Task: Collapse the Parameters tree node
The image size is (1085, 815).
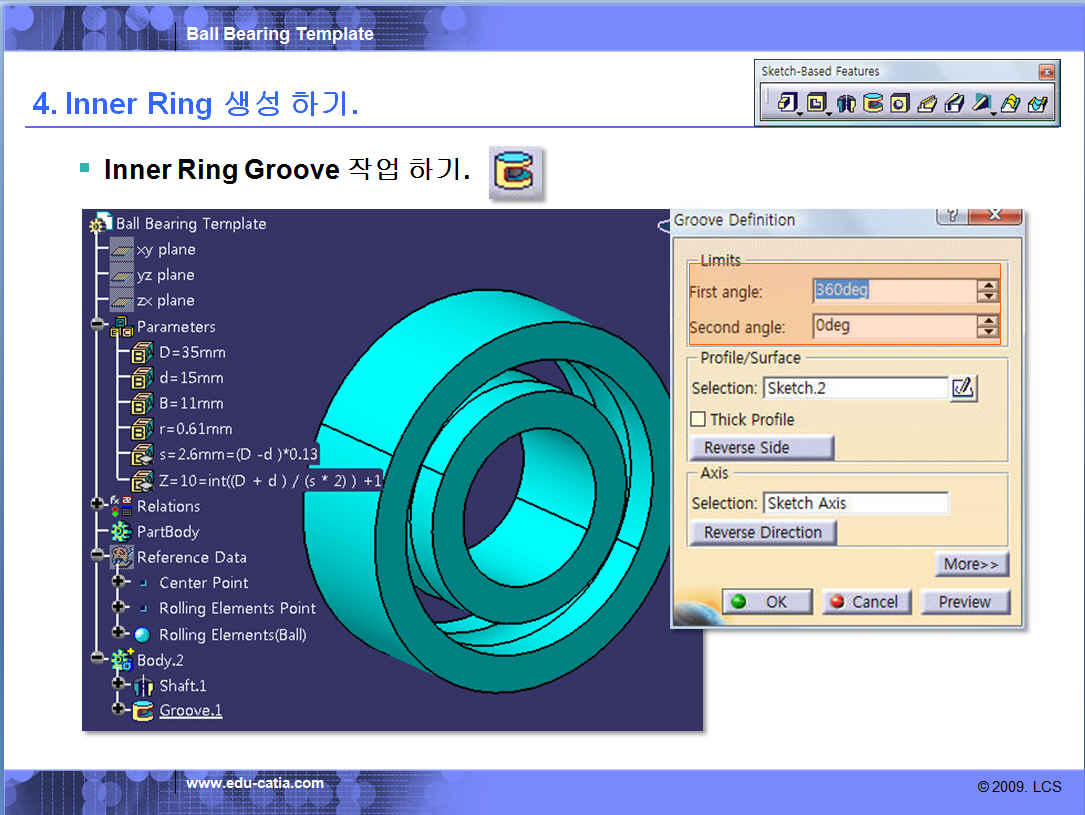Action: (98, 326)
